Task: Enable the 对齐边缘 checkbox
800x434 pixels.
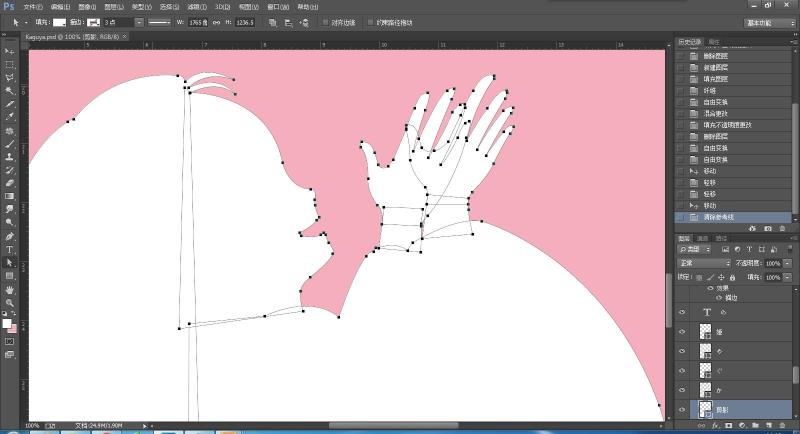Action: 325,22
